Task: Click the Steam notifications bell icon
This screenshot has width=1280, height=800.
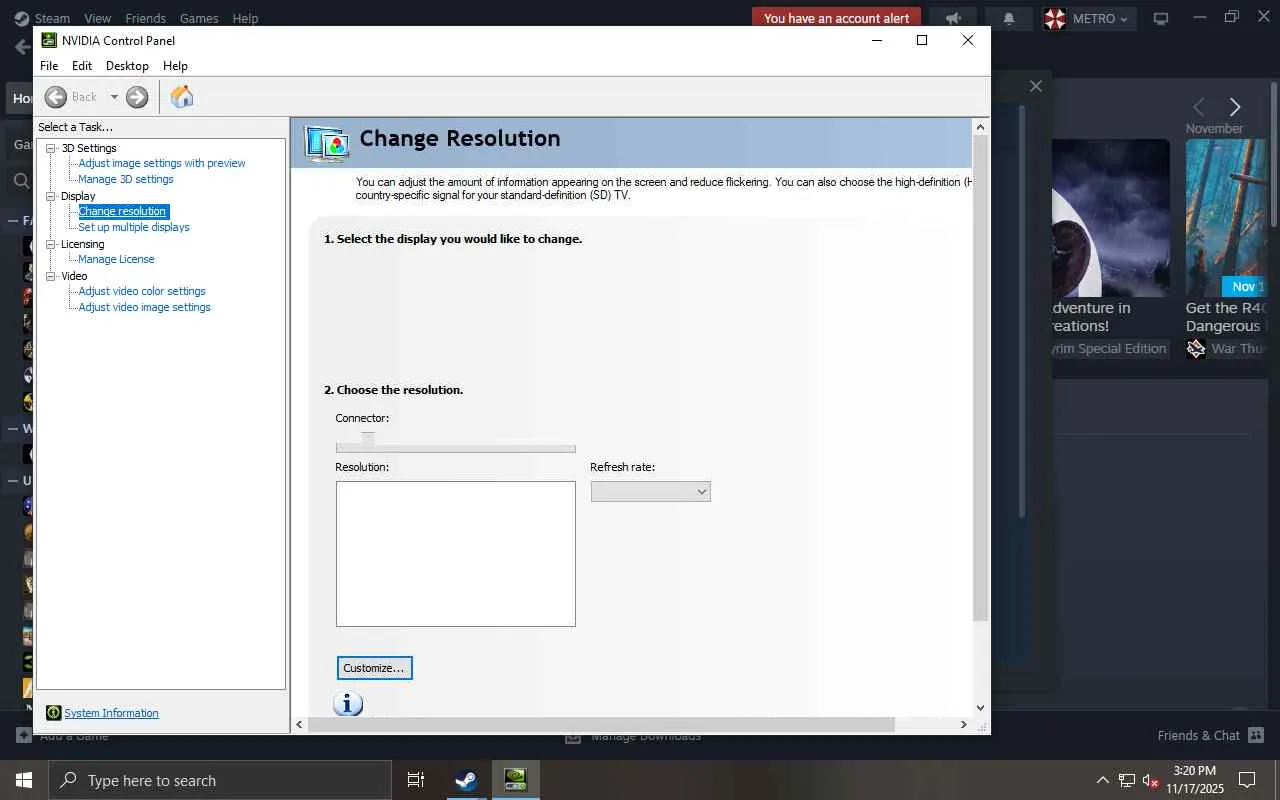Action: (1009, 18)
